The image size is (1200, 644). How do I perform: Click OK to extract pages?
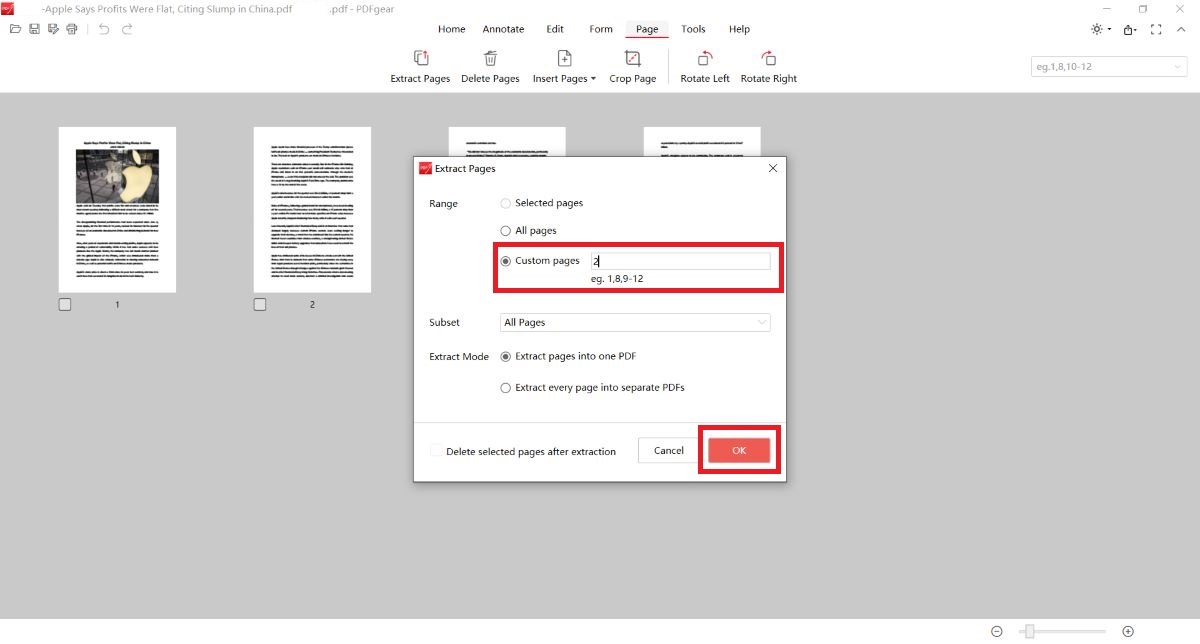(x=739, y=450)
